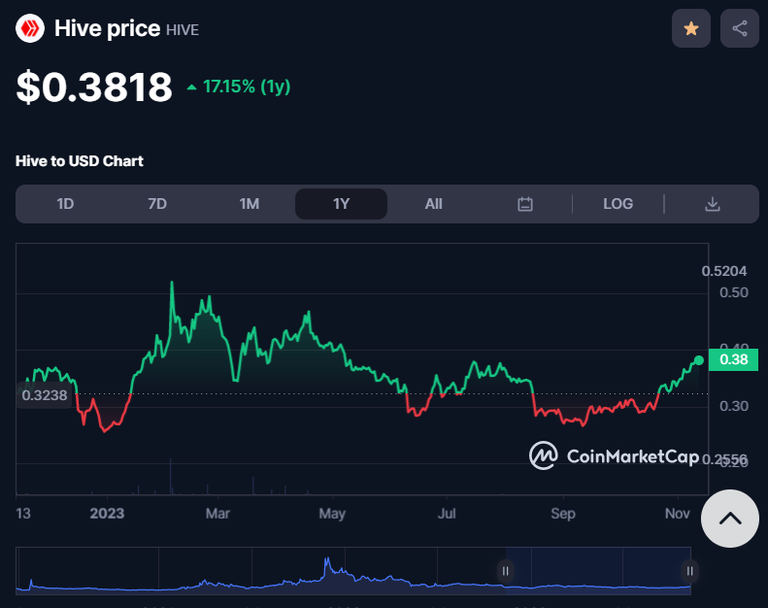Click the HIVE ticker symbol text
Viewport: 768px width, 608px height.
[182, 30]
